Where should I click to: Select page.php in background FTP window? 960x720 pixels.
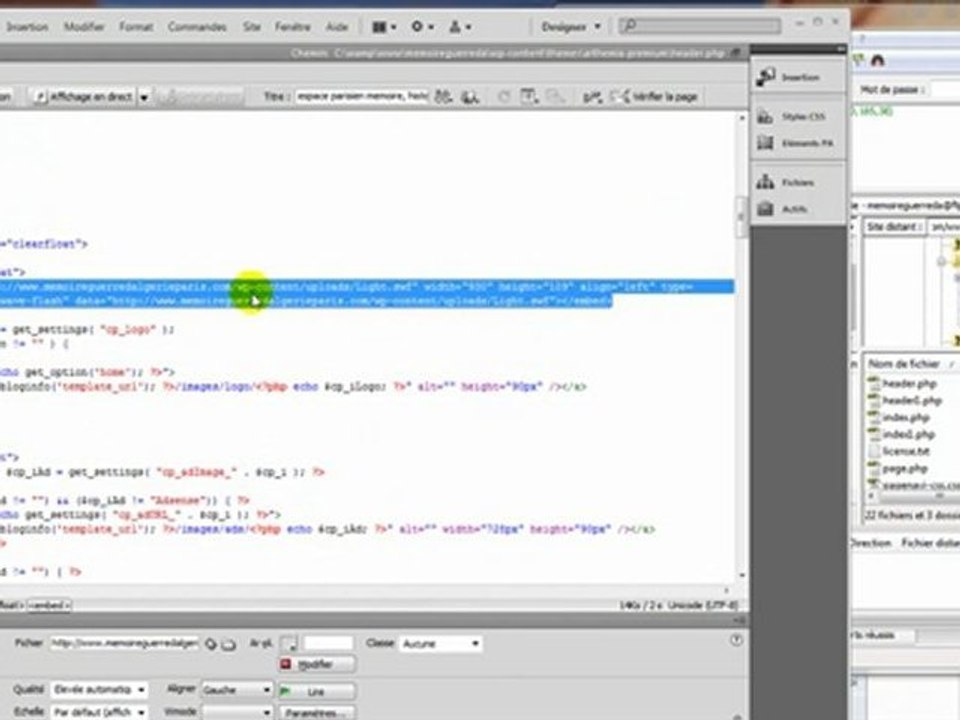pos(898,468)
